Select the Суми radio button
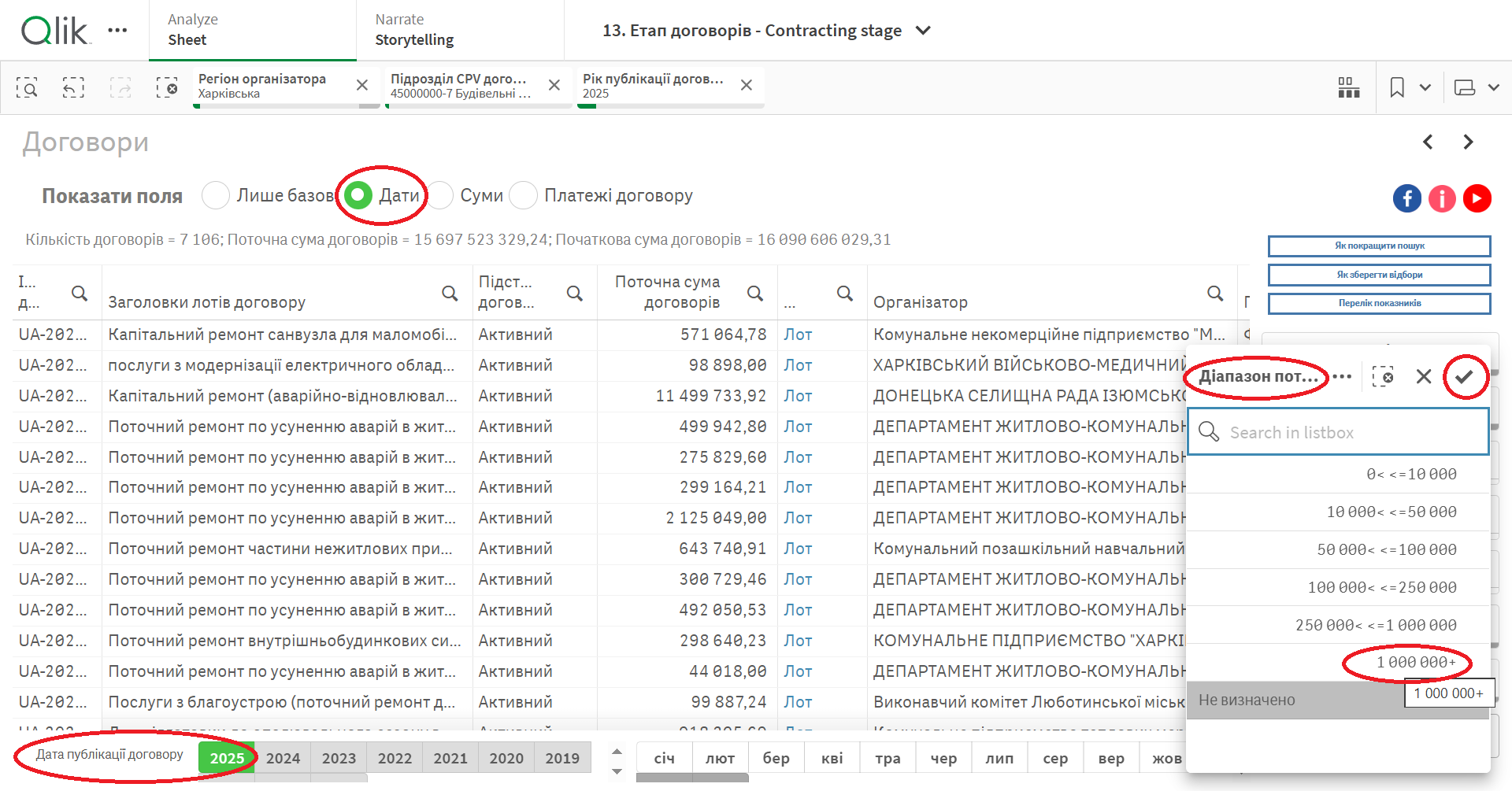 click(x=441, y=195)
